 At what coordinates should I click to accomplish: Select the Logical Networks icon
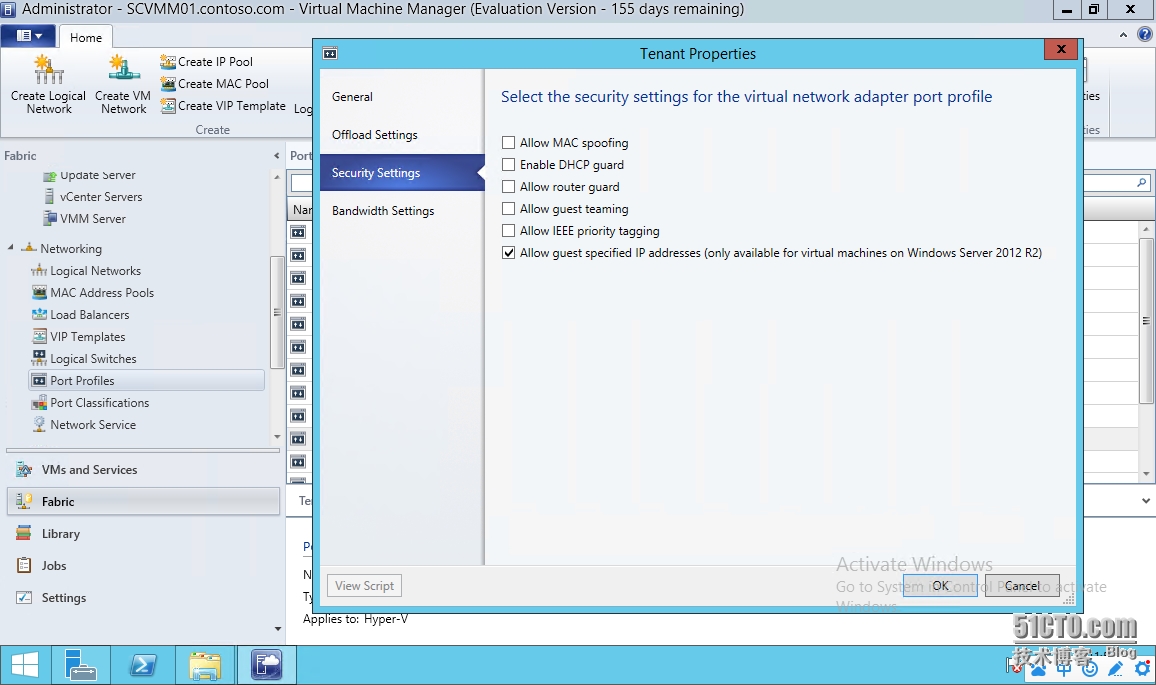pos(39,271)
